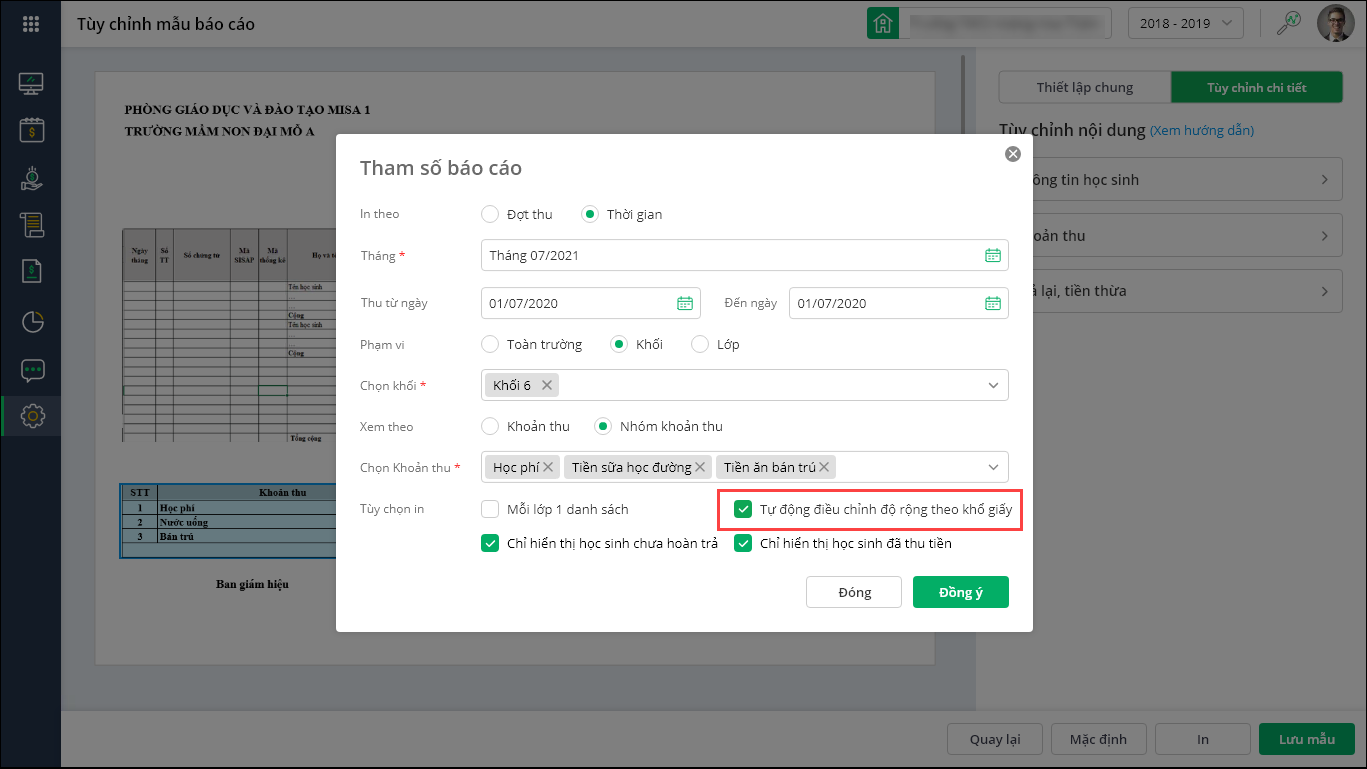This screenshot has height=769, width=1367.
Task: Uncheck Tự động điều chỉnh độ rộng
Action: (x=743, y=509)
